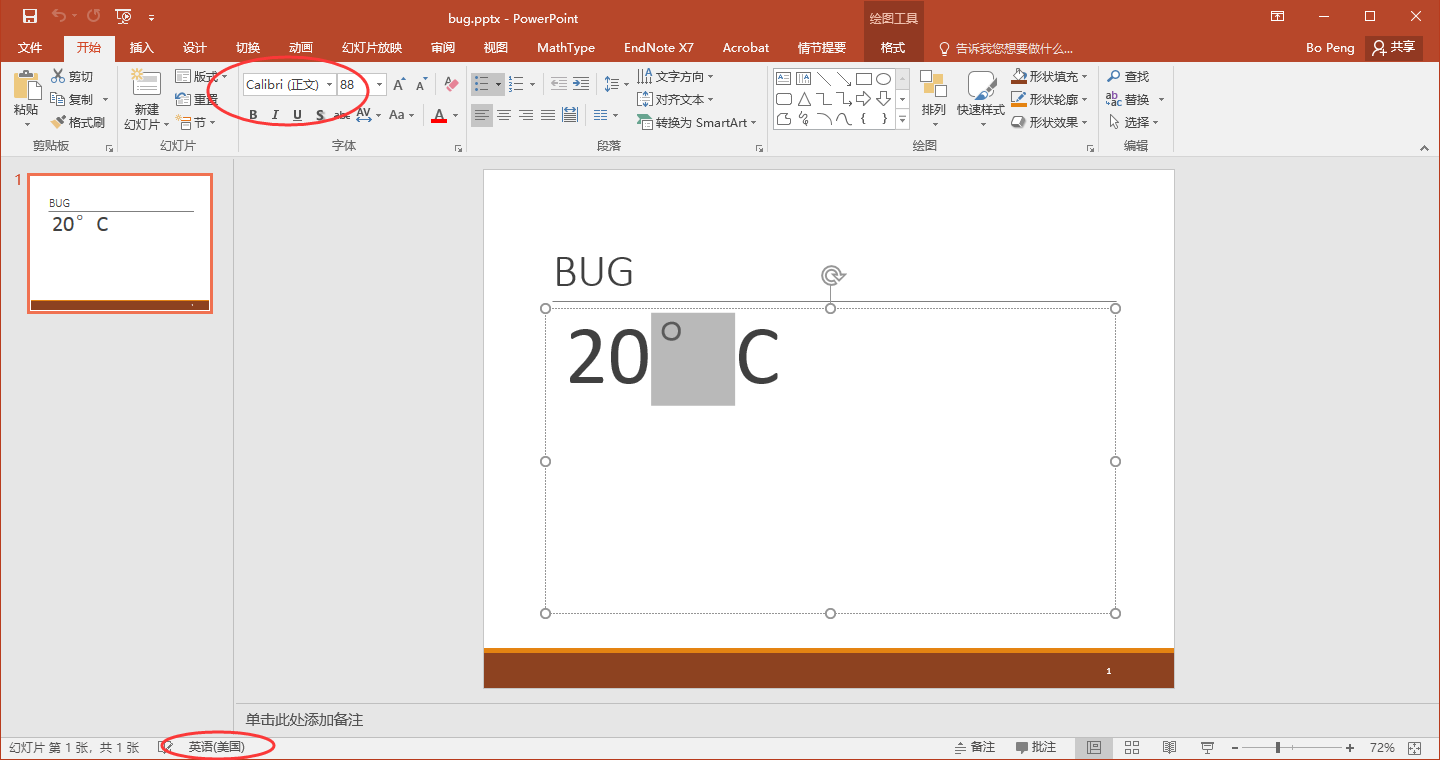Screen dimensions: 1440x760
Task: Open the Shape Fill (形状填充) dropdown
Action: [x=1049, y=76]
